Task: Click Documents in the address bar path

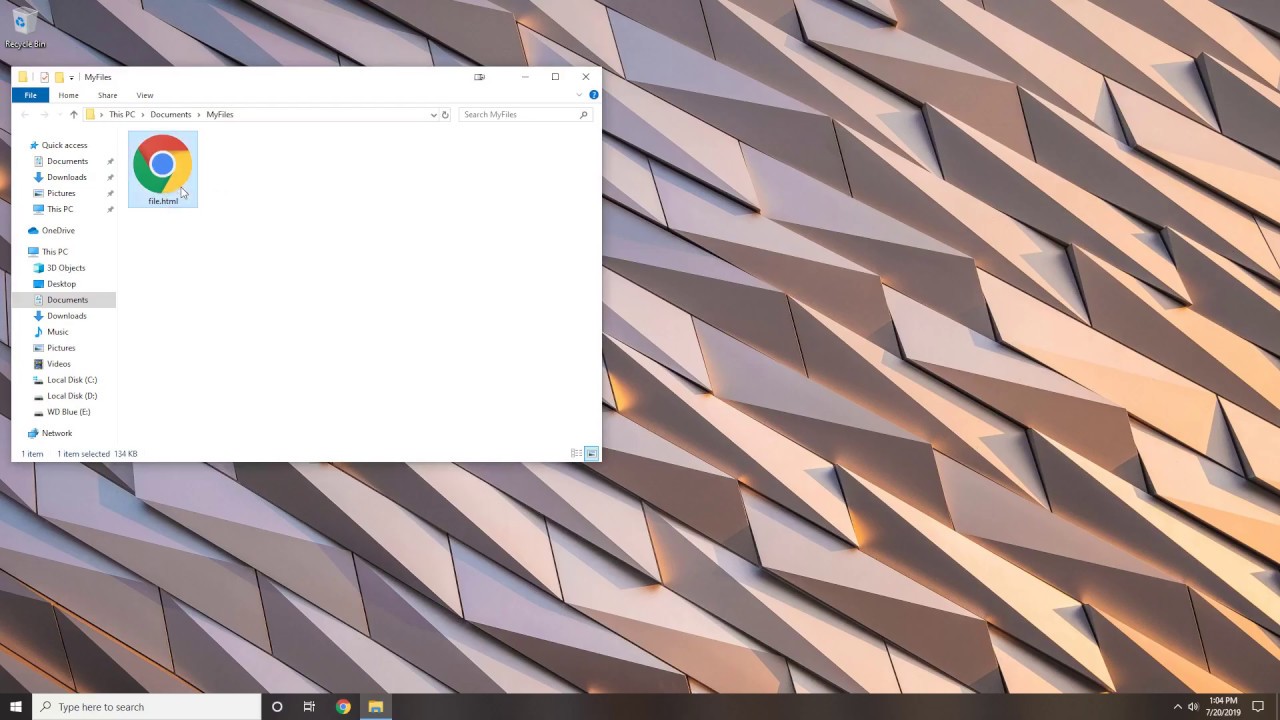Action: point(170,115)
